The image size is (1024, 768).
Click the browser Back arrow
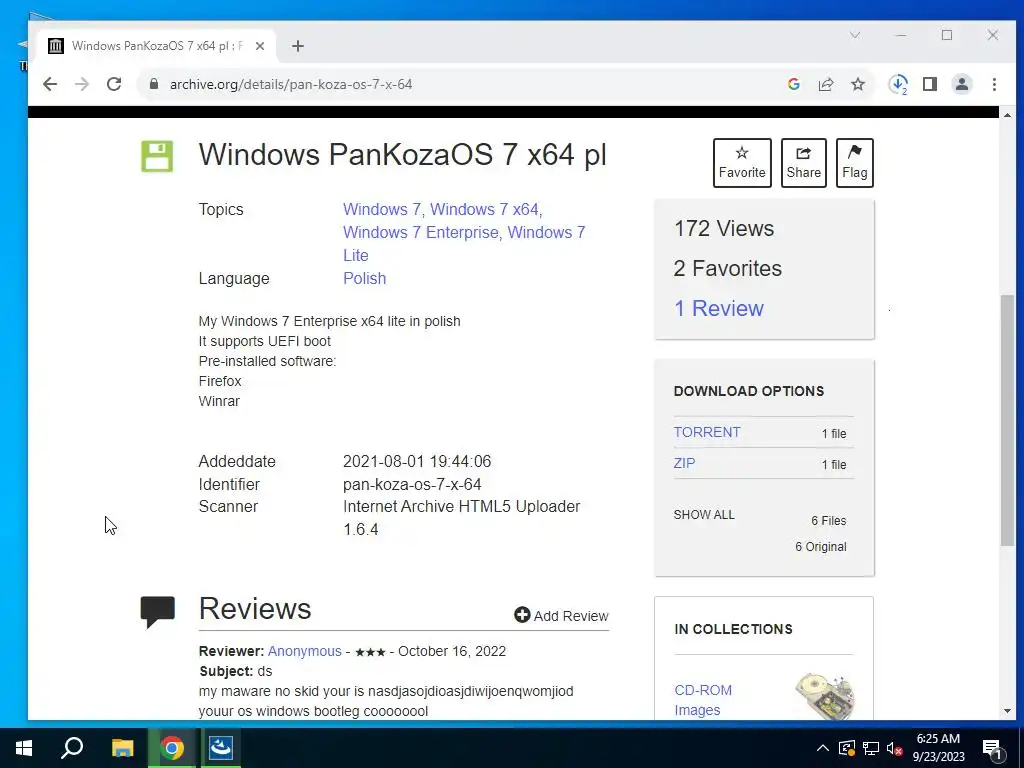tap(50, 84)
